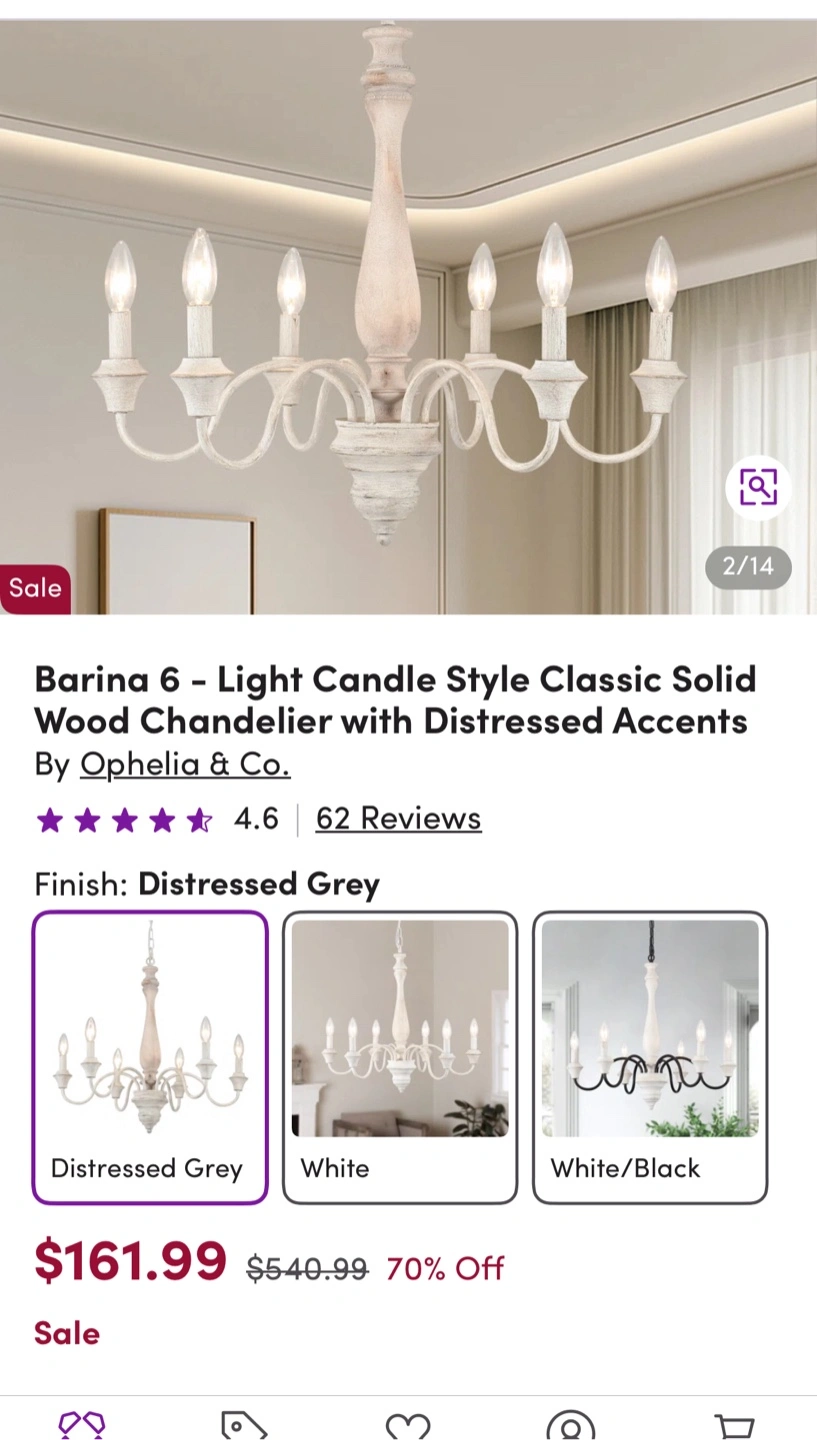Tap the 2/14 image counter
Image resolution: width=817 pixels, height=1440 pixels.
(748, 566)
